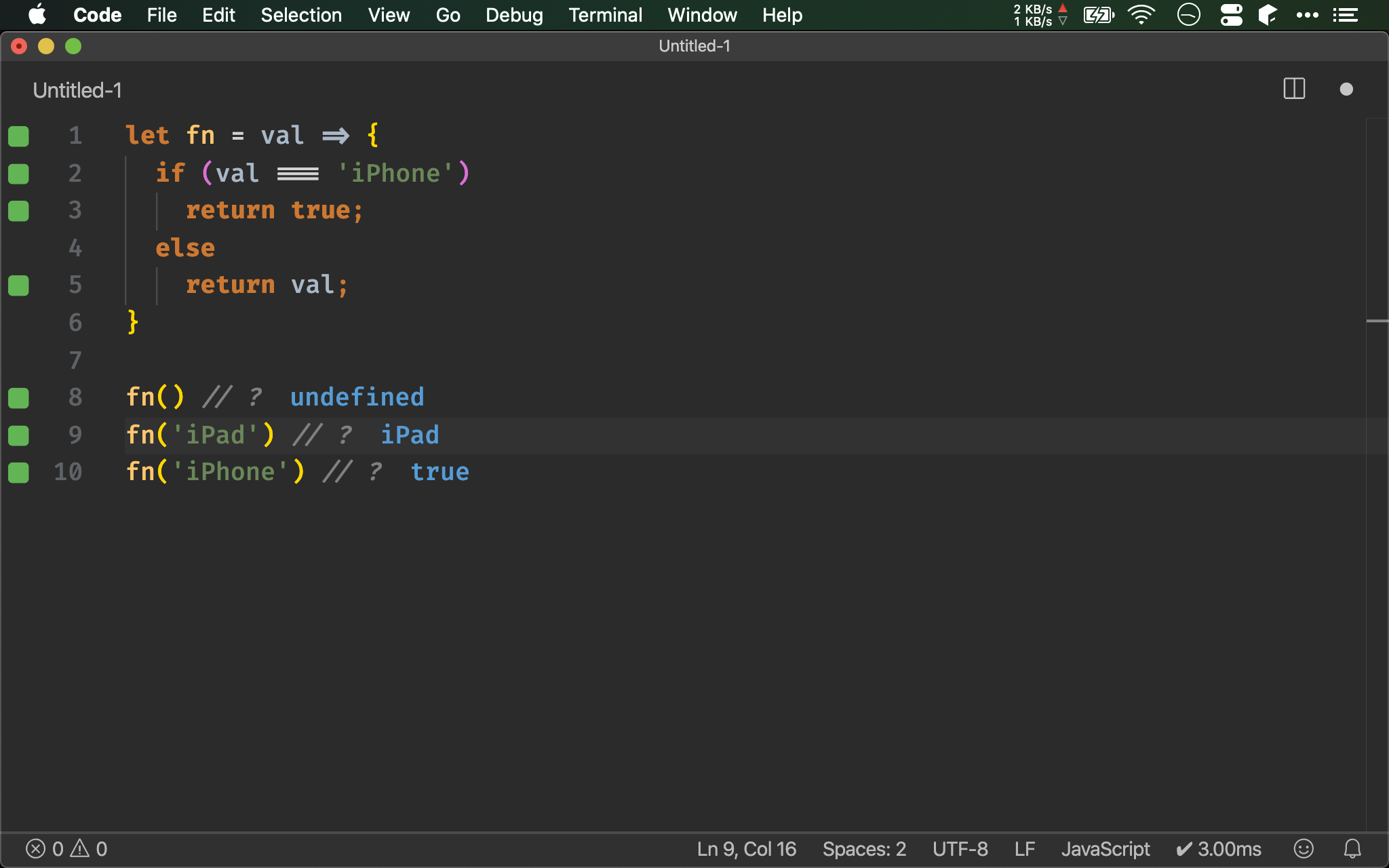Open the Notification Center list icon
The height and width of the screenshot is (868, 1389).
pos(1345,15)
